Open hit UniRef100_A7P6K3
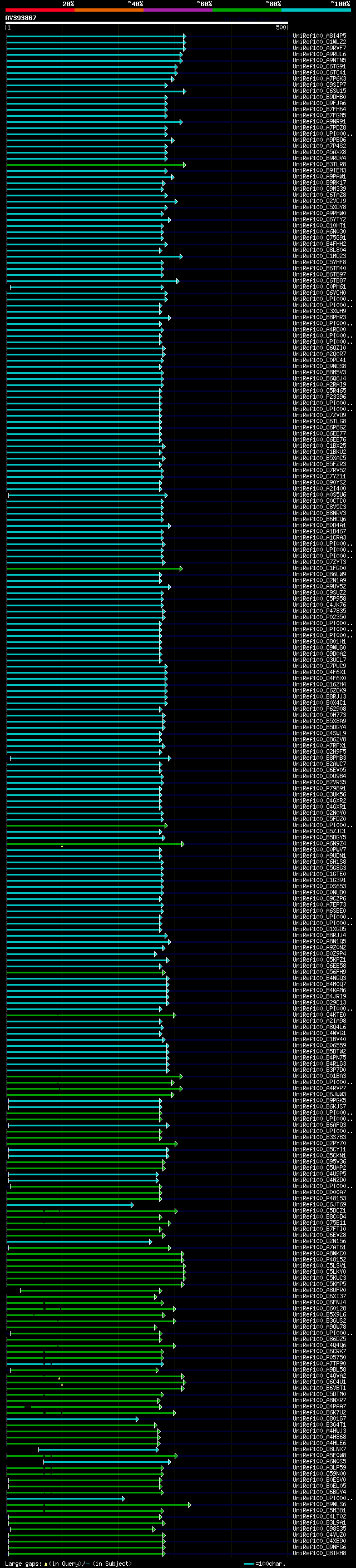Viewport: 356px width, 1568px height. 319,78
